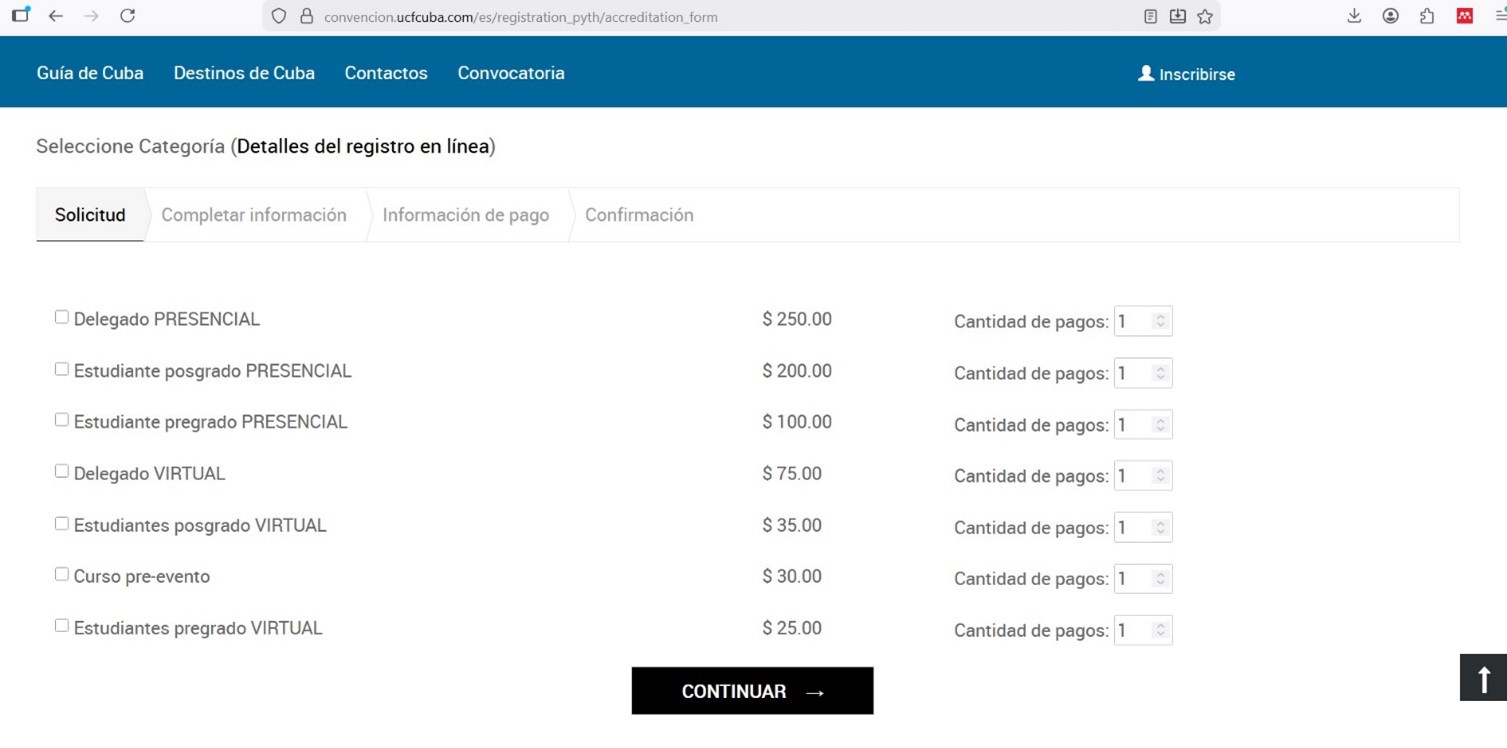Click the padlock site security icon

[x=307, y=16]
